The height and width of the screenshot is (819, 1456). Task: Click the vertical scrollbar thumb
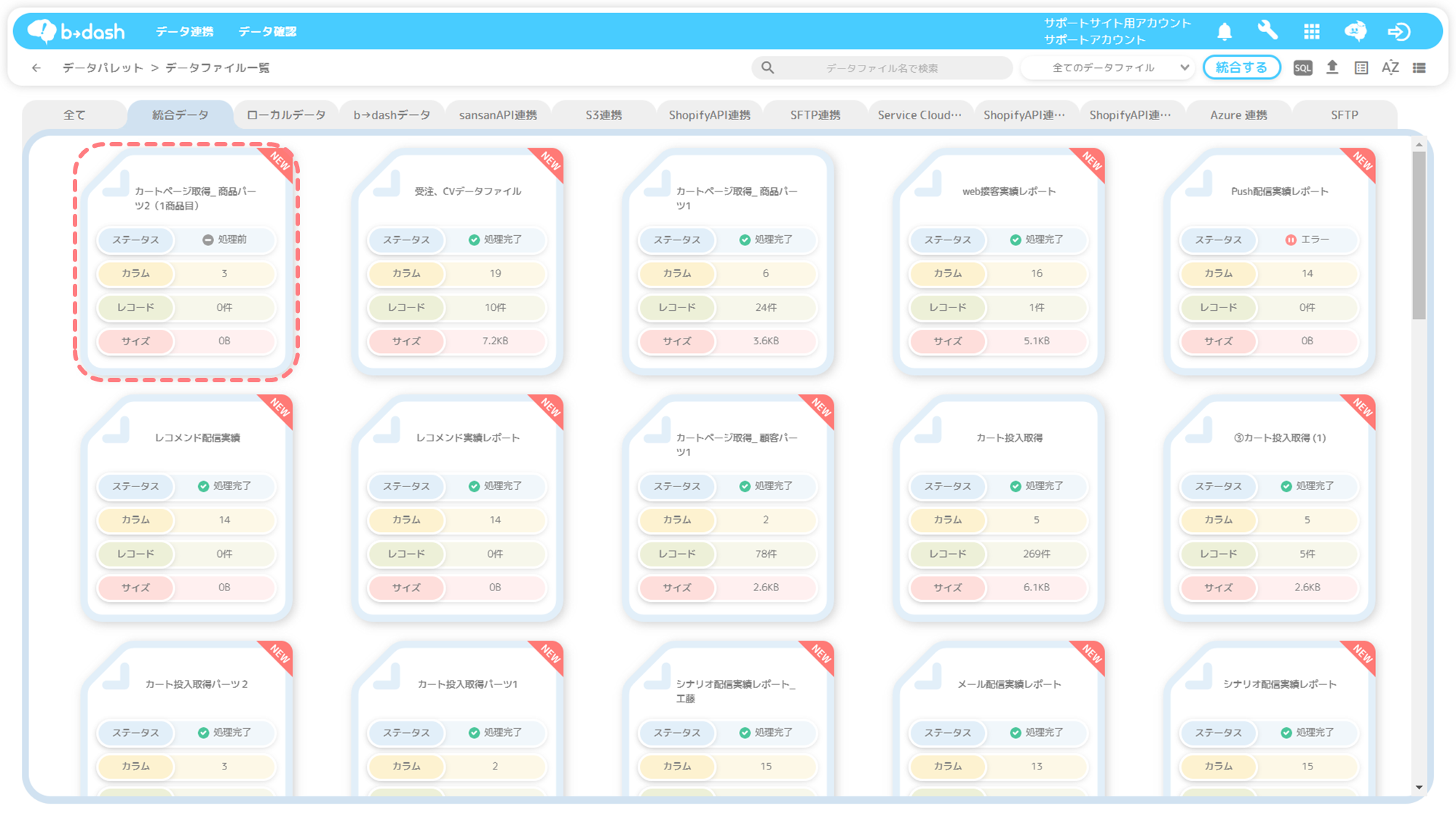tap(1419, 235)
